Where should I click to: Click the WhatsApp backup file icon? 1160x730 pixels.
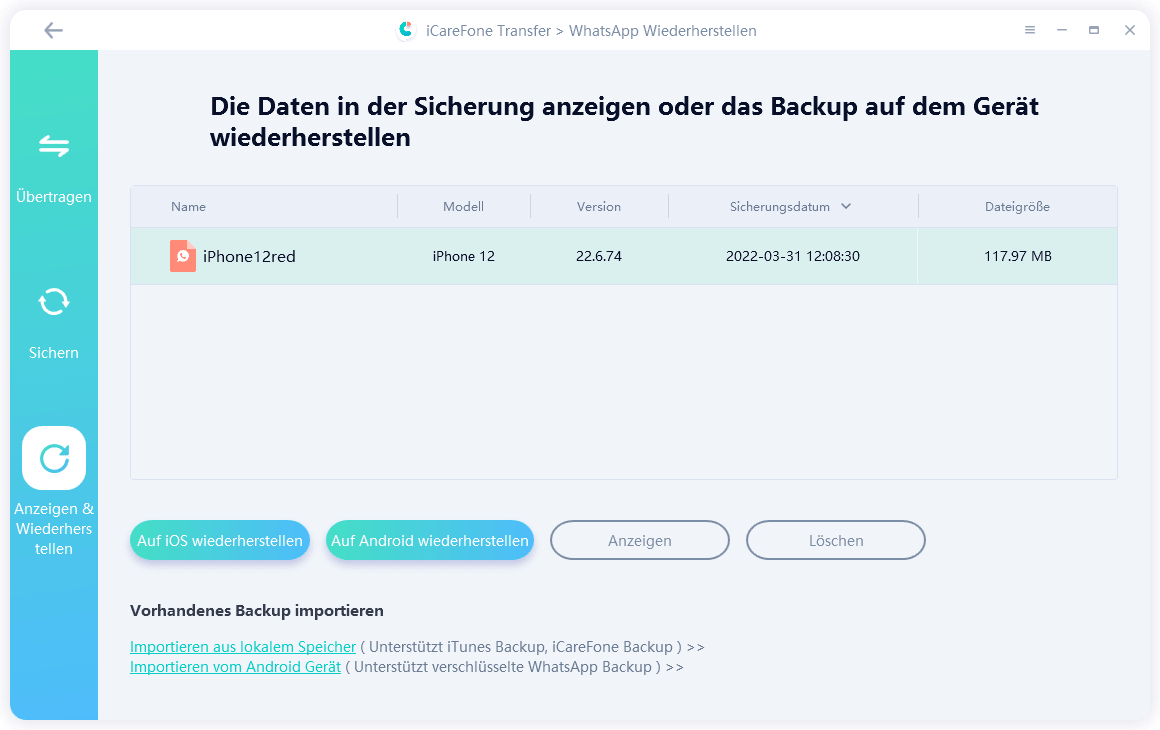(x=183, y=256)
